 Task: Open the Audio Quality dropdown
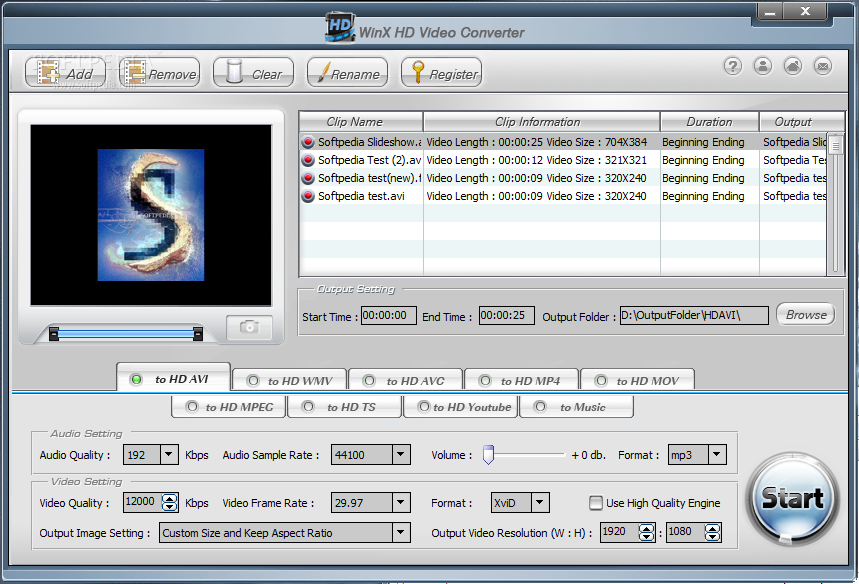click(169, 455)
